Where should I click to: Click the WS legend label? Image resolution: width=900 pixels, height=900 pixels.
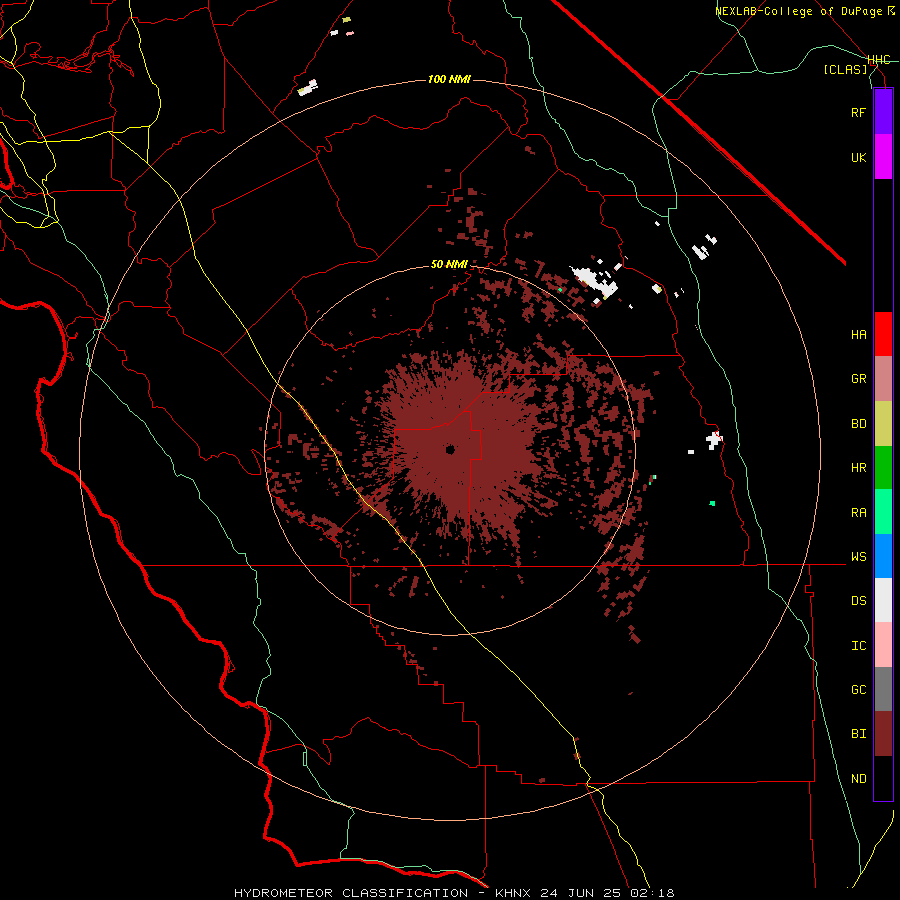[x=858, y=557]
